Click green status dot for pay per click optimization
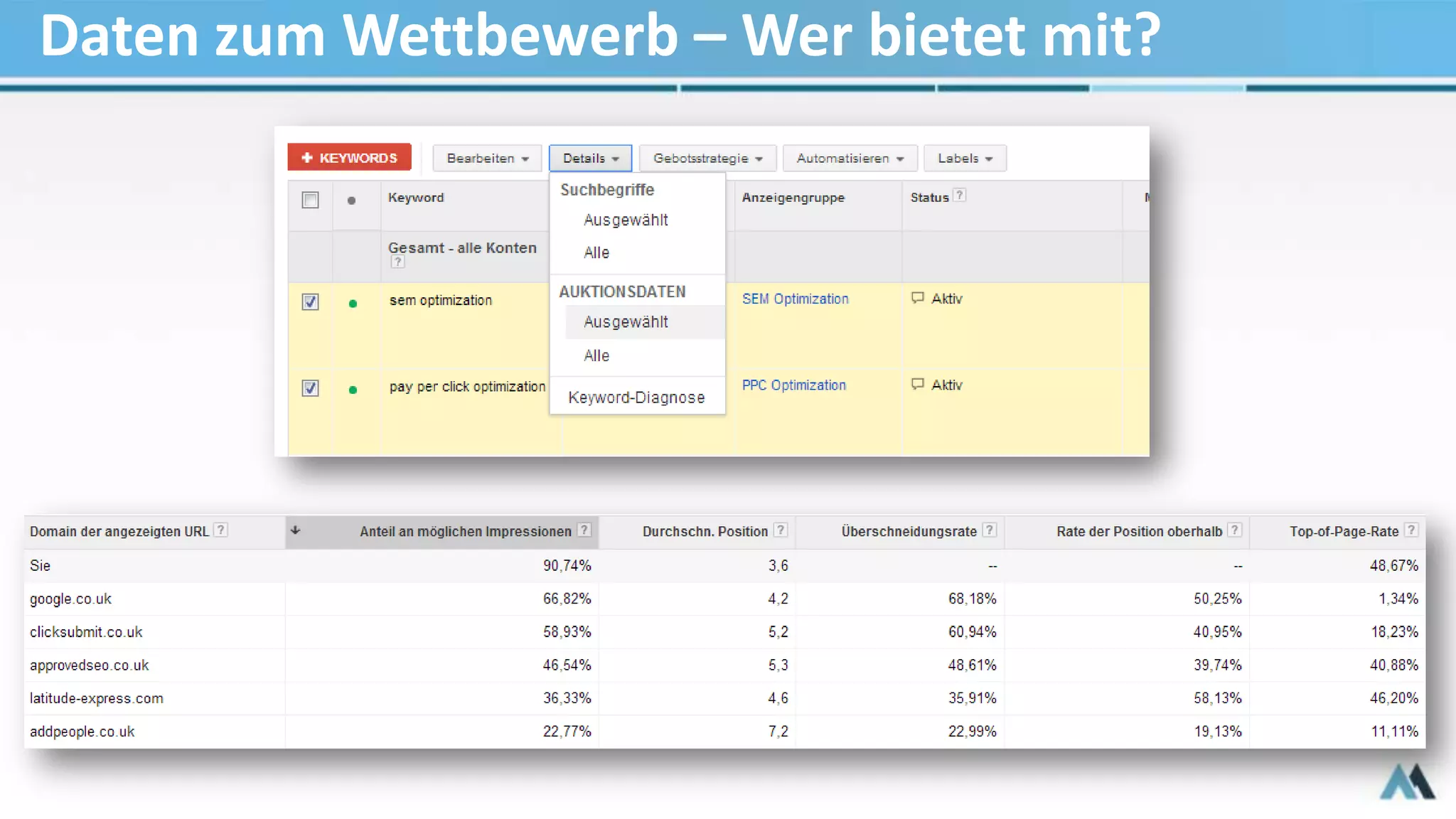This screenshot has width=1456, height=819. coord(353,390)
